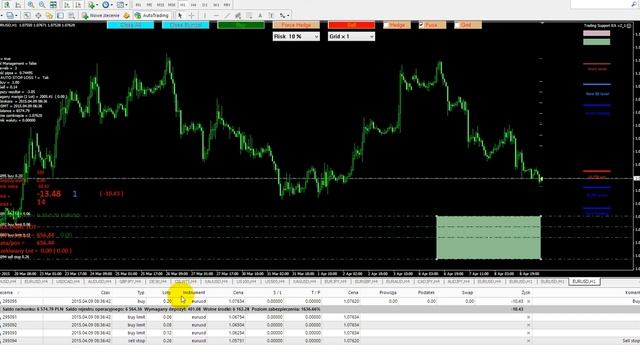The width and height of the screenshot is (640, 360).
Task: Open the USDCAD,H4 chart tab
Action: pos(68,282)
